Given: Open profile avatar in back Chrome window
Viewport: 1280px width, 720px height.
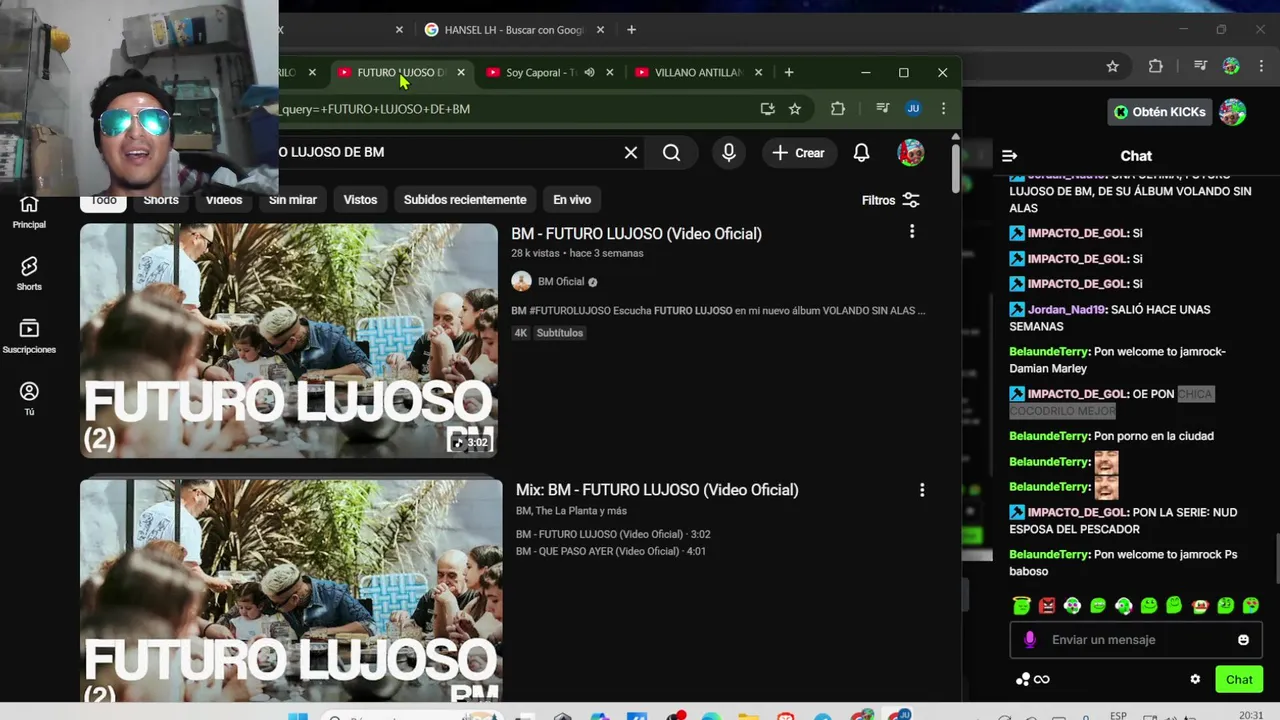Looking at the screenshot, I should [1231, 66].
